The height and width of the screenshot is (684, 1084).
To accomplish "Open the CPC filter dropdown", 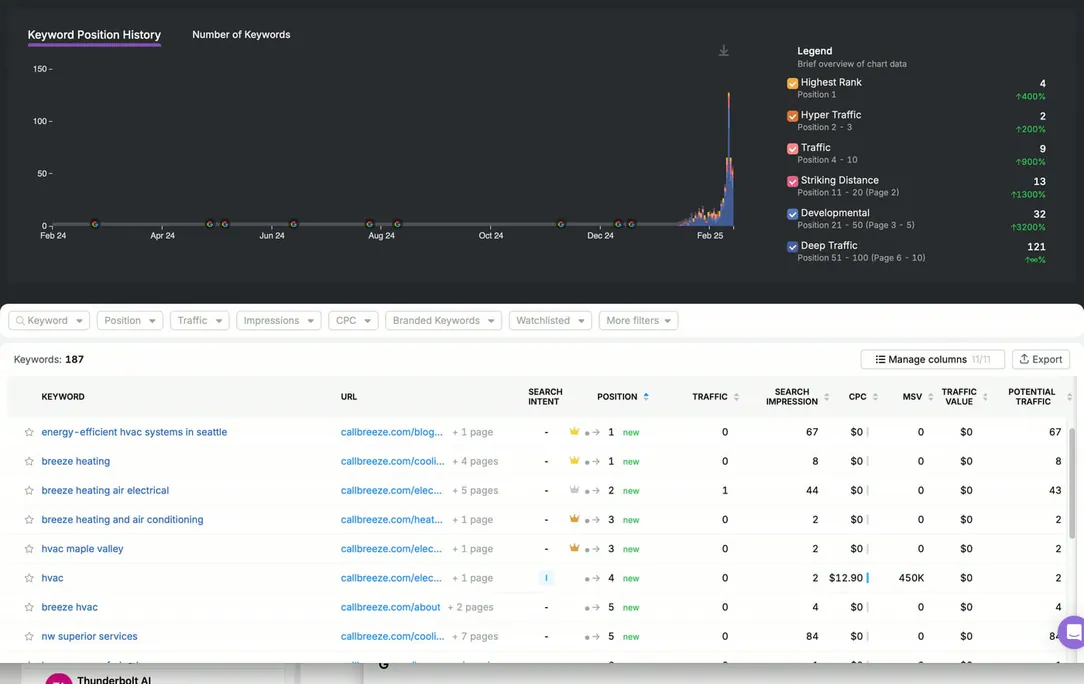I will (353, 320).
